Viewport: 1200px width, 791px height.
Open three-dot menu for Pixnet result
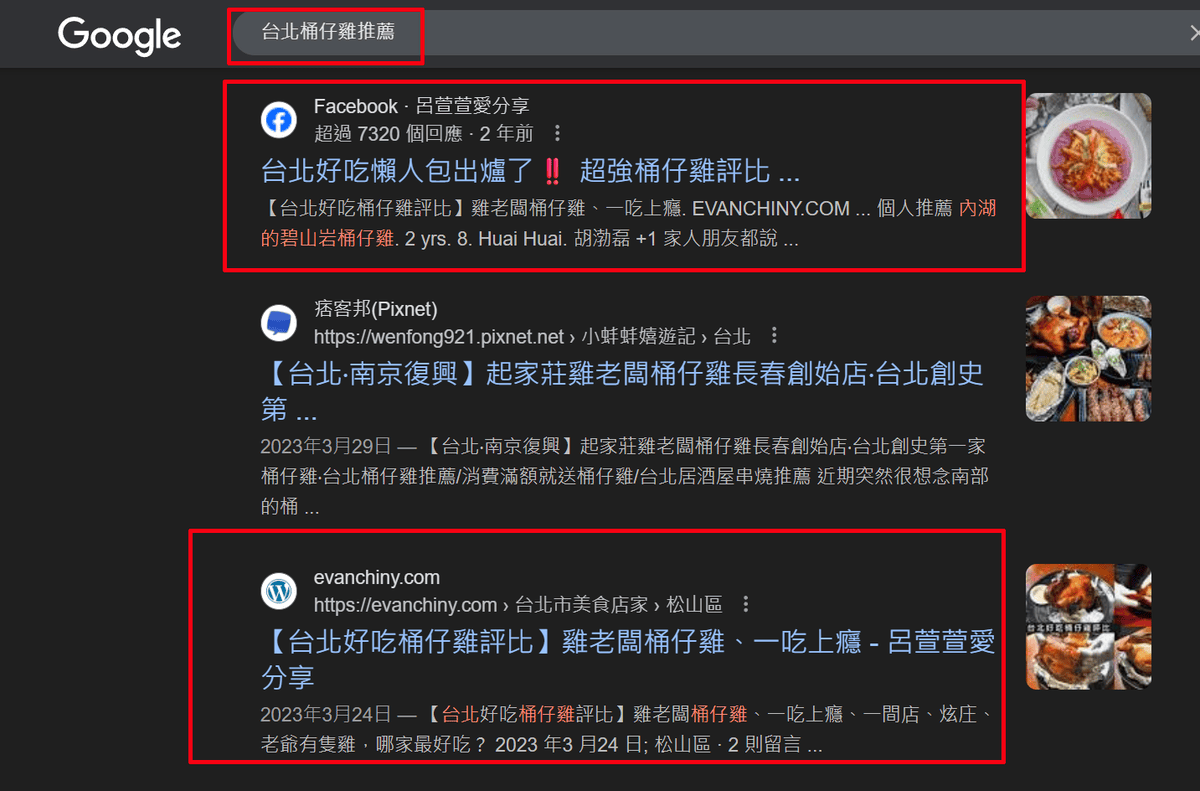[x=774, y=336]
